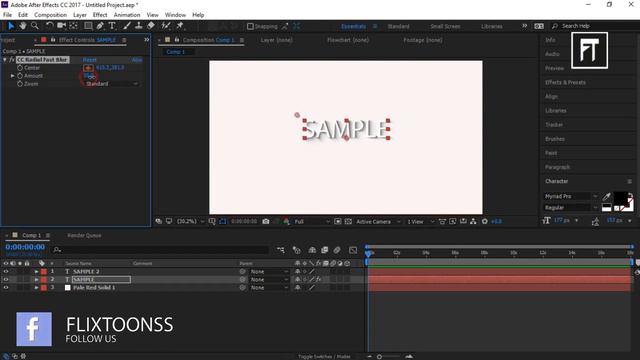Click the Center point crosshair picker
This screenshot has height=360, width=640.
pyautogui.click(x=88, y=68)
